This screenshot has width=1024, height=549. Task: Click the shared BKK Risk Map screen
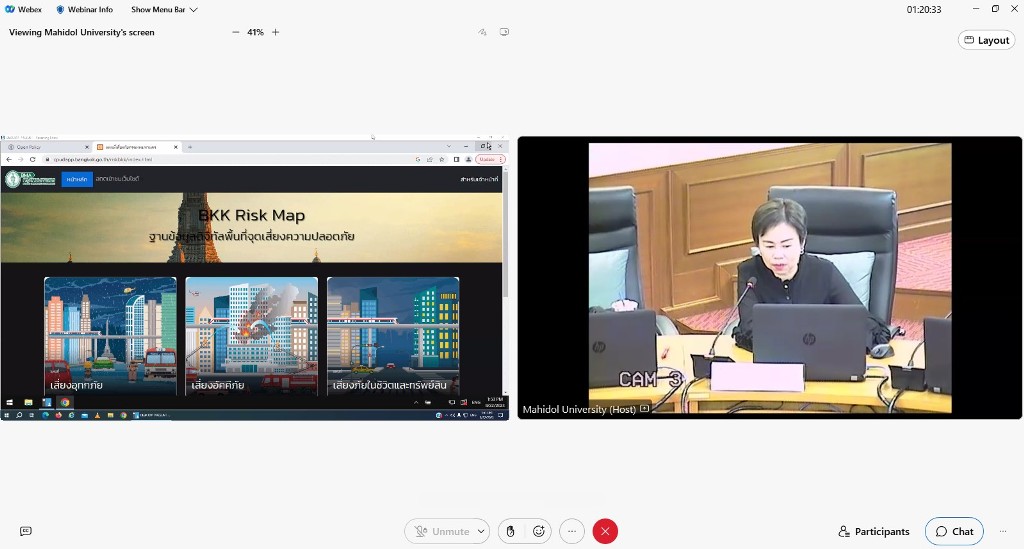[x=254, y=277]
